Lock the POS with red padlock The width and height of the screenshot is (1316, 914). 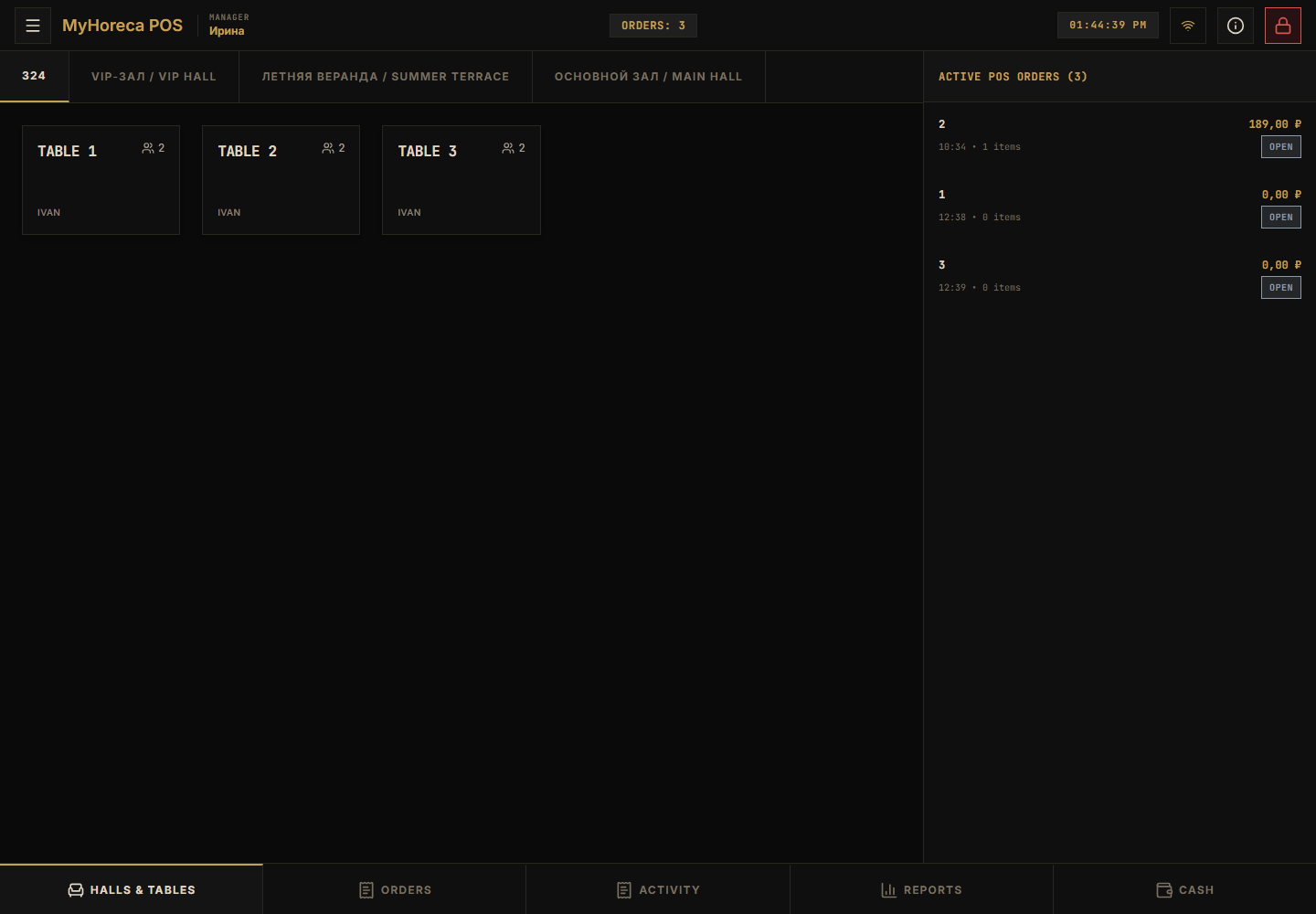coord(1283,26)
